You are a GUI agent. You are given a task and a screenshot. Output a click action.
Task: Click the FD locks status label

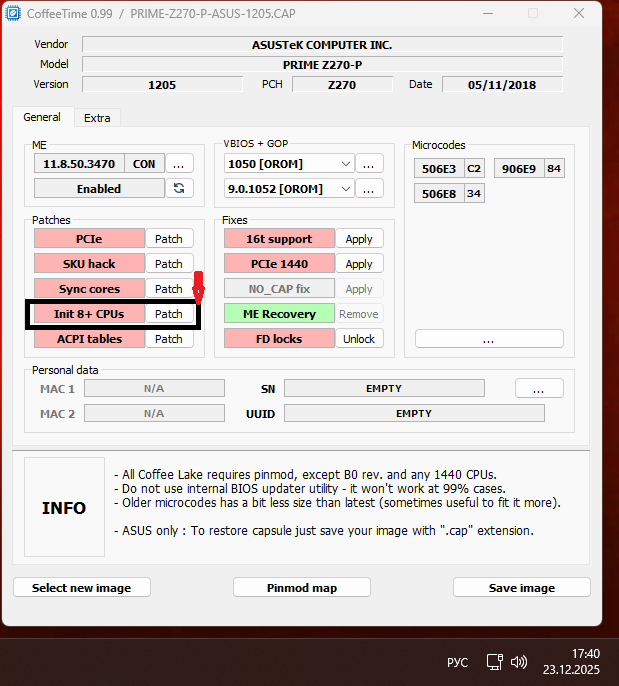(x=280, y=339)
